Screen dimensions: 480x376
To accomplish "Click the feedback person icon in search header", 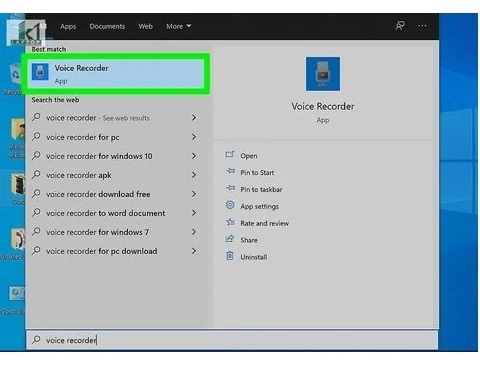I will point(400,26).
